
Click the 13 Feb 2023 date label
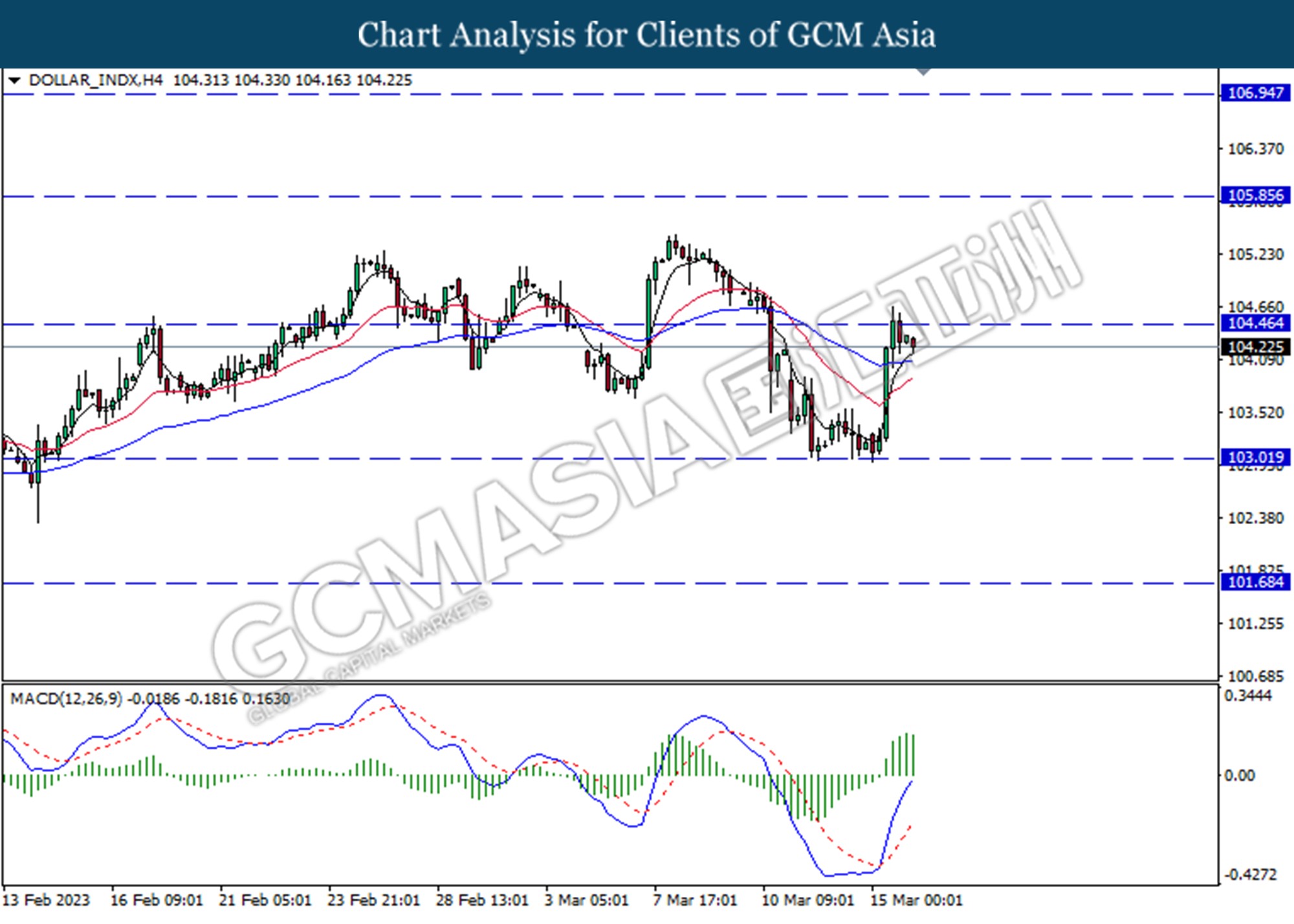[46, 900]
